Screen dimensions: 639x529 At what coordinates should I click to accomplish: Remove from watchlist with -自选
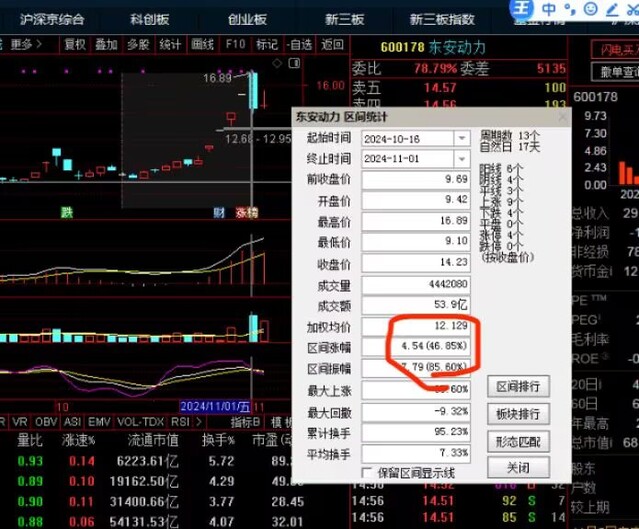click(x=299, y=44)
